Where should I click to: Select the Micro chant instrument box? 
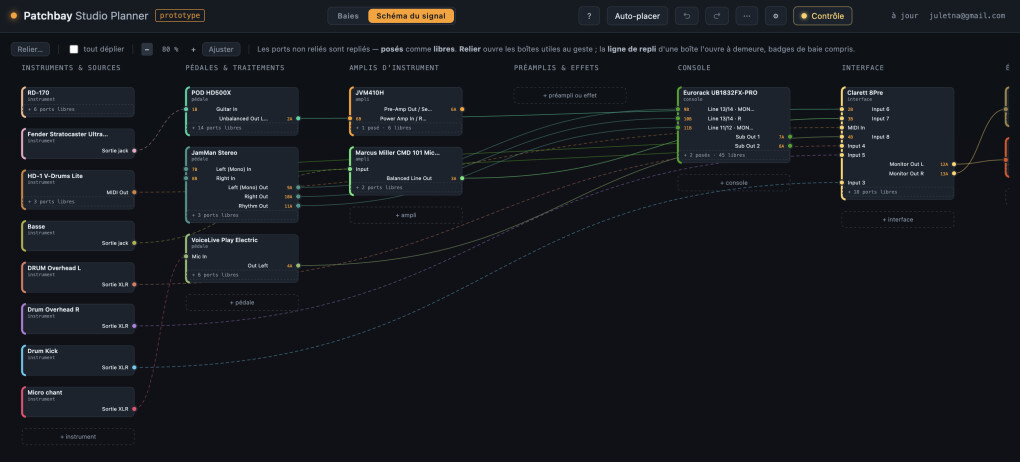[78, 402]
